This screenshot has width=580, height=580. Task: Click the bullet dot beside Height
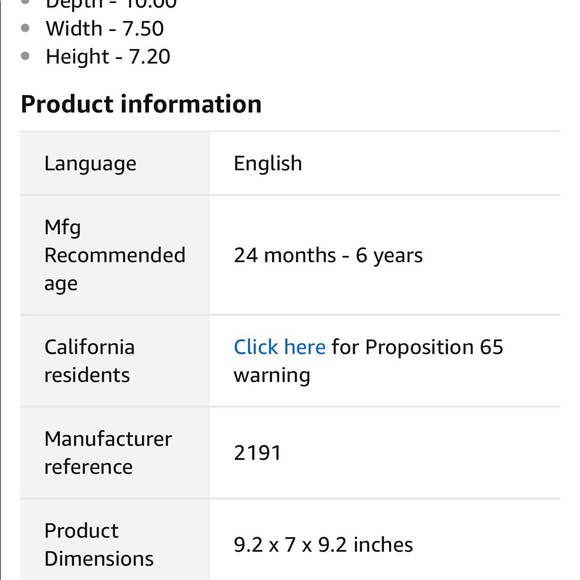[25, 56]
